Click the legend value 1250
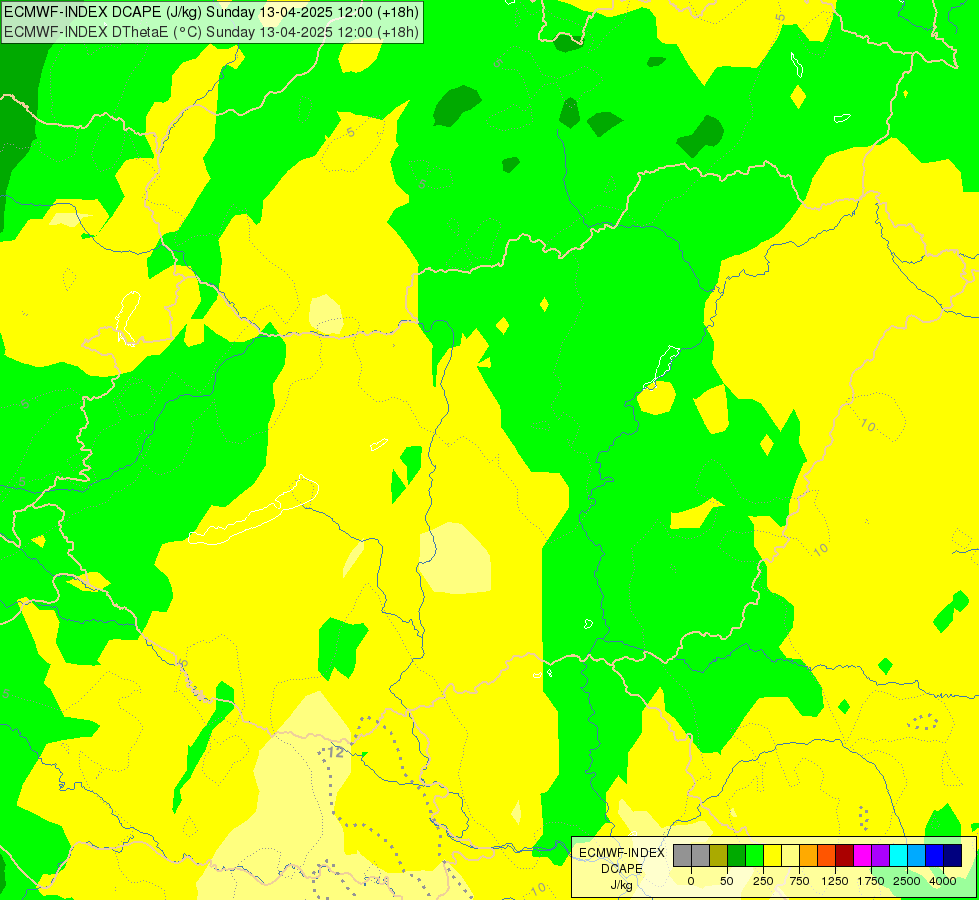 pos(835,881)
